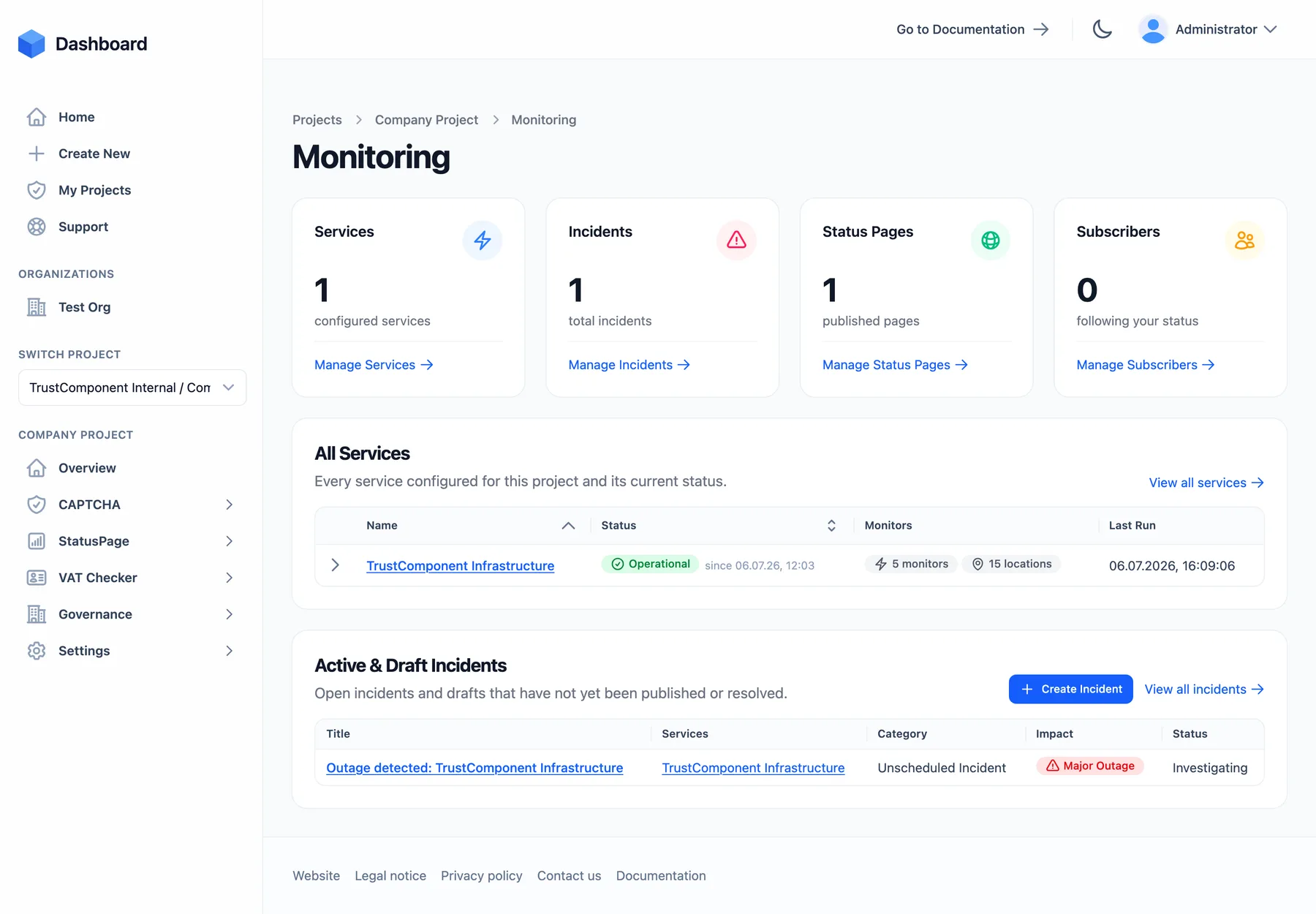Open TrustComponent Infrastructure service link in All Services
This screenshot has width=1316, height=914.
(461, 566)
